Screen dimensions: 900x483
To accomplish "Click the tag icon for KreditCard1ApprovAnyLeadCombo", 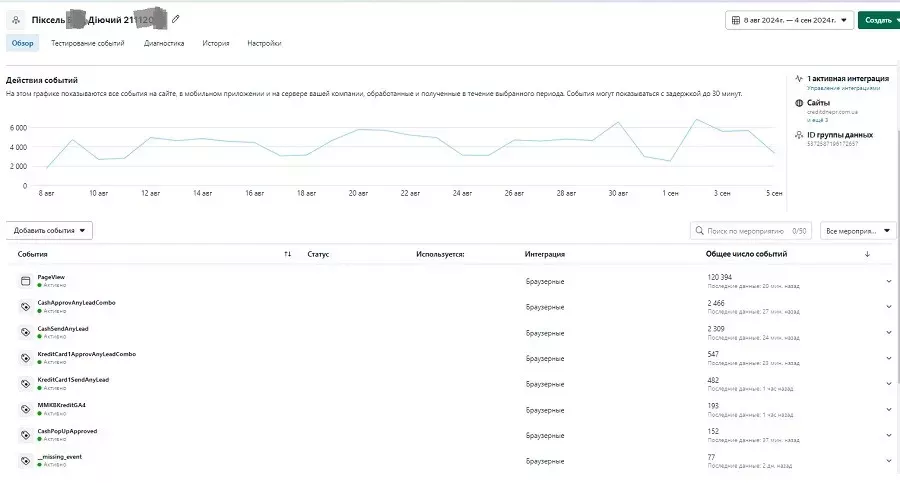I will point(25,358).
